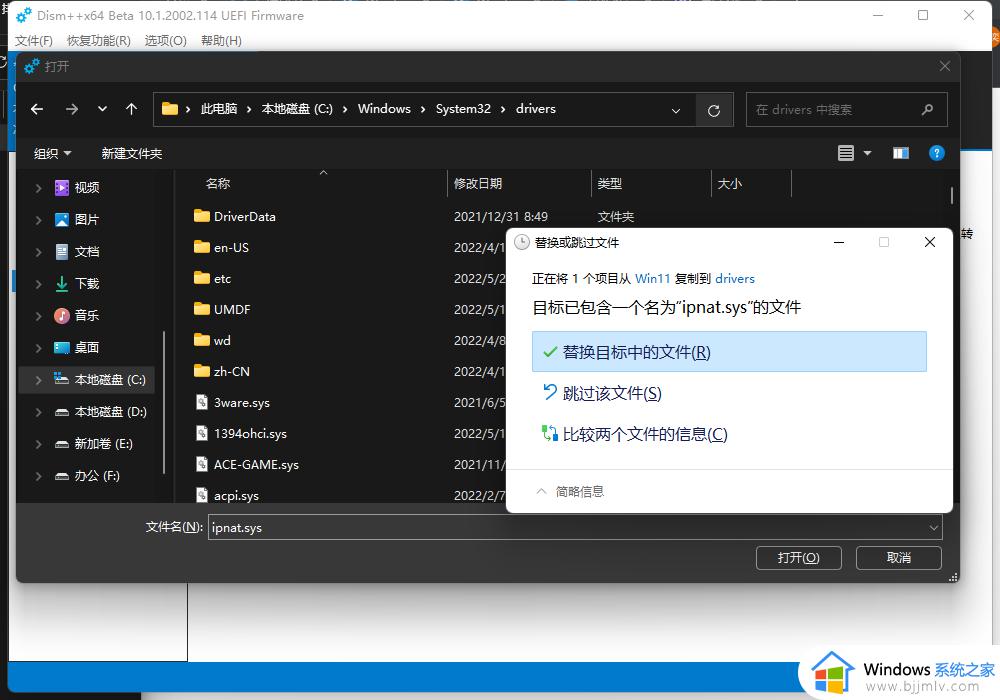Viewport: 1000px width, 700px height.
Task: Select the 1394ohci.sys file icon
Action: (202, 434)
